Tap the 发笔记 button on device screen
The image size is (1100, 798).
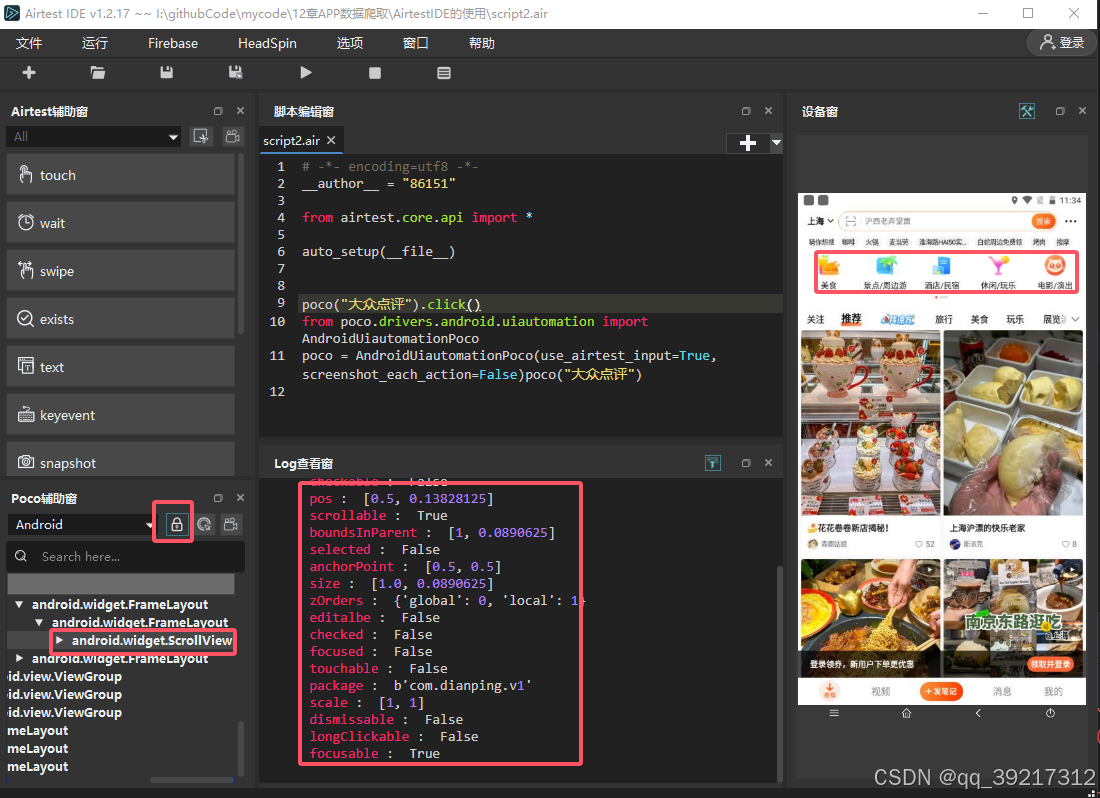click(941, 691)
